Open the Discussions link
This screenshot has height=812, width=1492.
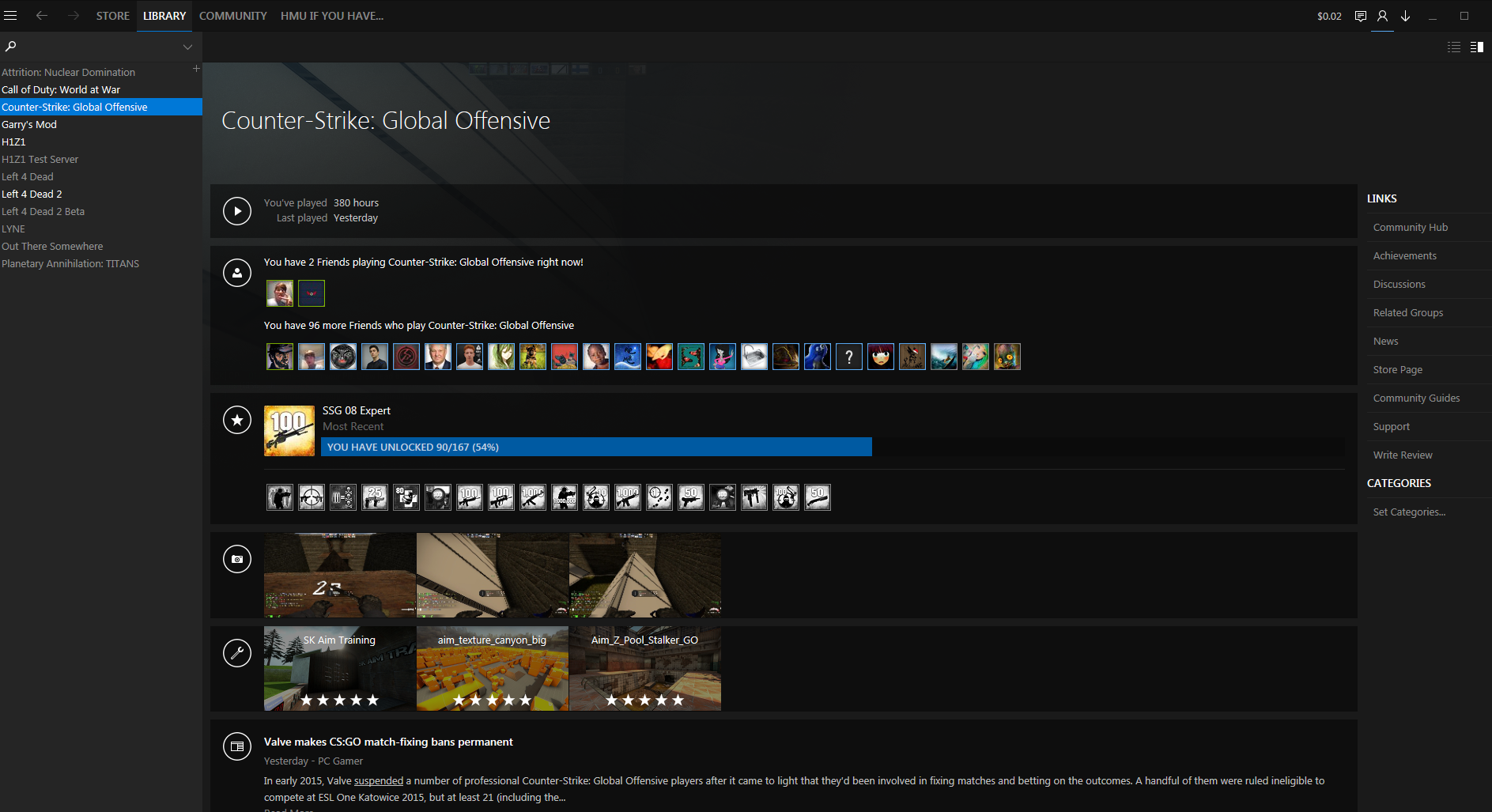(x=1399, y=284)
